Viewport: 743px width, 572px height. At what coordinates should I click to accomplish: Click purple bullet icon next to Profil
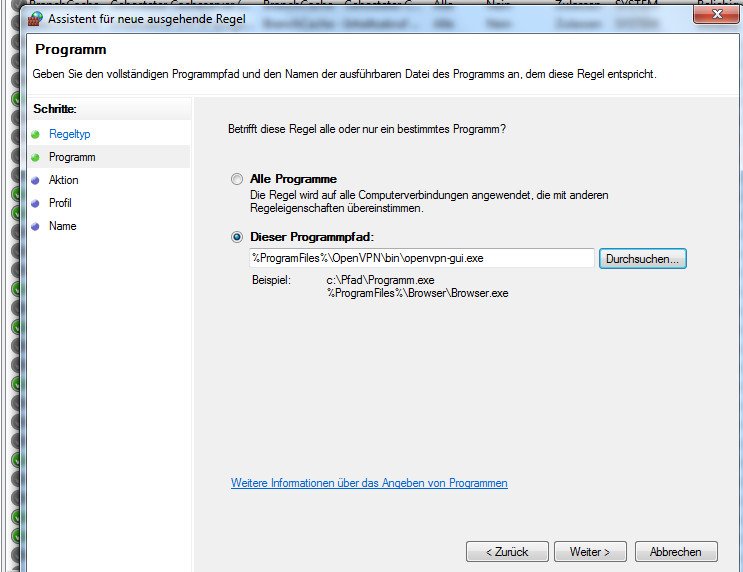(35, 203)
